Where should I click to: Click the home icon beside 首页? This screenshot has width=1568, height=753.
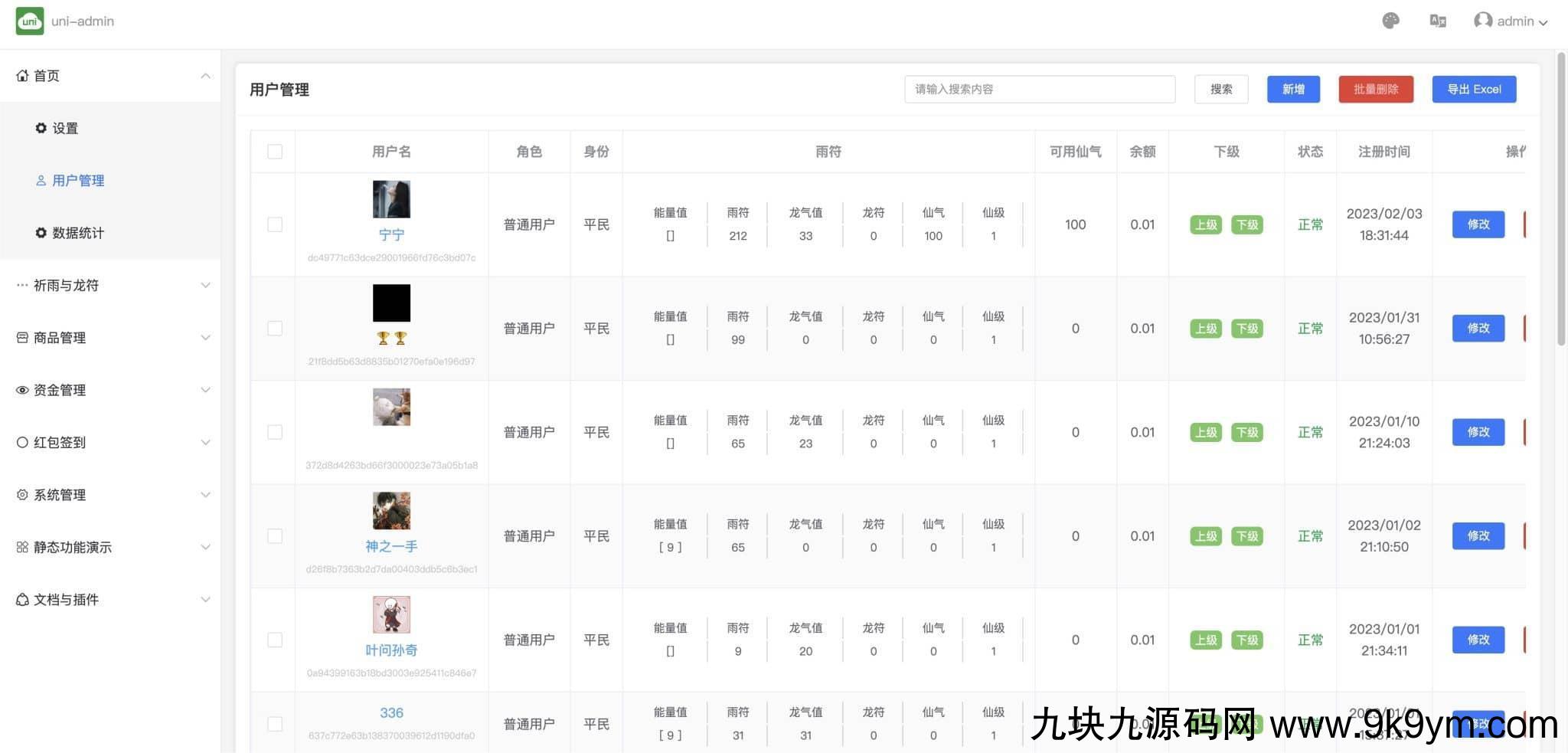coord(22,76)
